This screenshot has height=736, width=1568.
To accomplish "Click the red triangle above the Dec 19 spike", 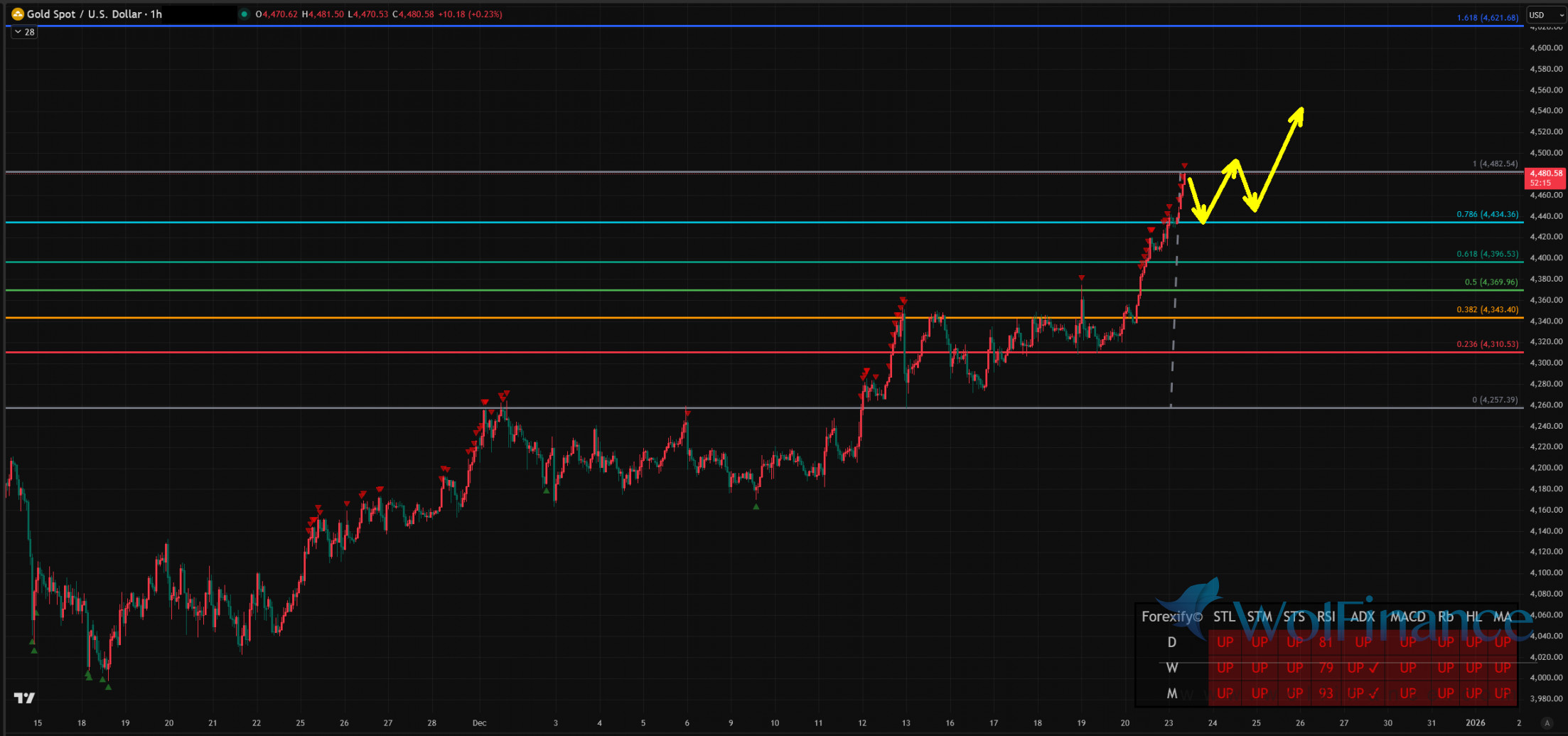I will pos(1081,278).
